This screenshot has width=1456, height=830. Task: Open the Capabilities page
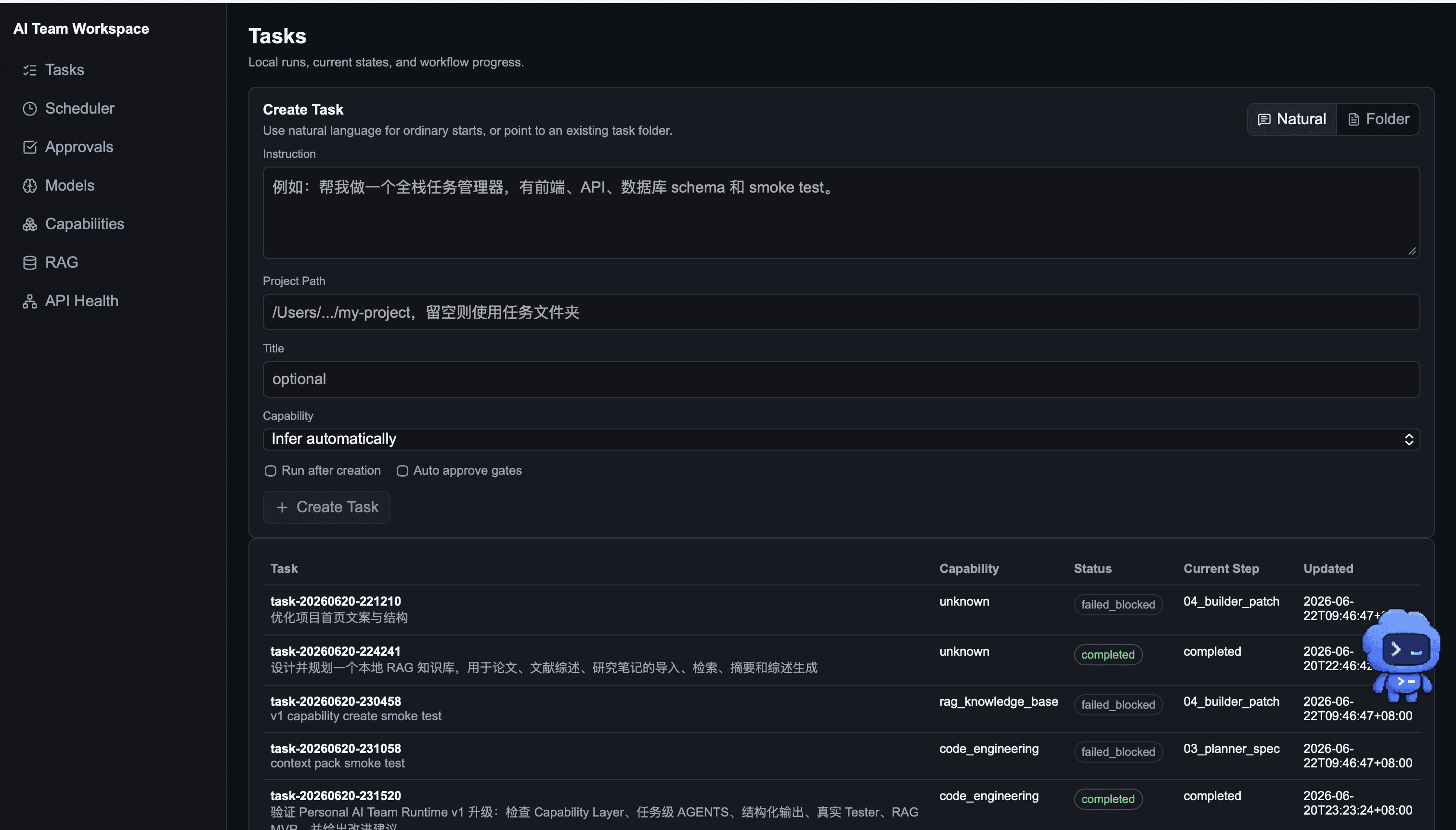tap(84, 224)
